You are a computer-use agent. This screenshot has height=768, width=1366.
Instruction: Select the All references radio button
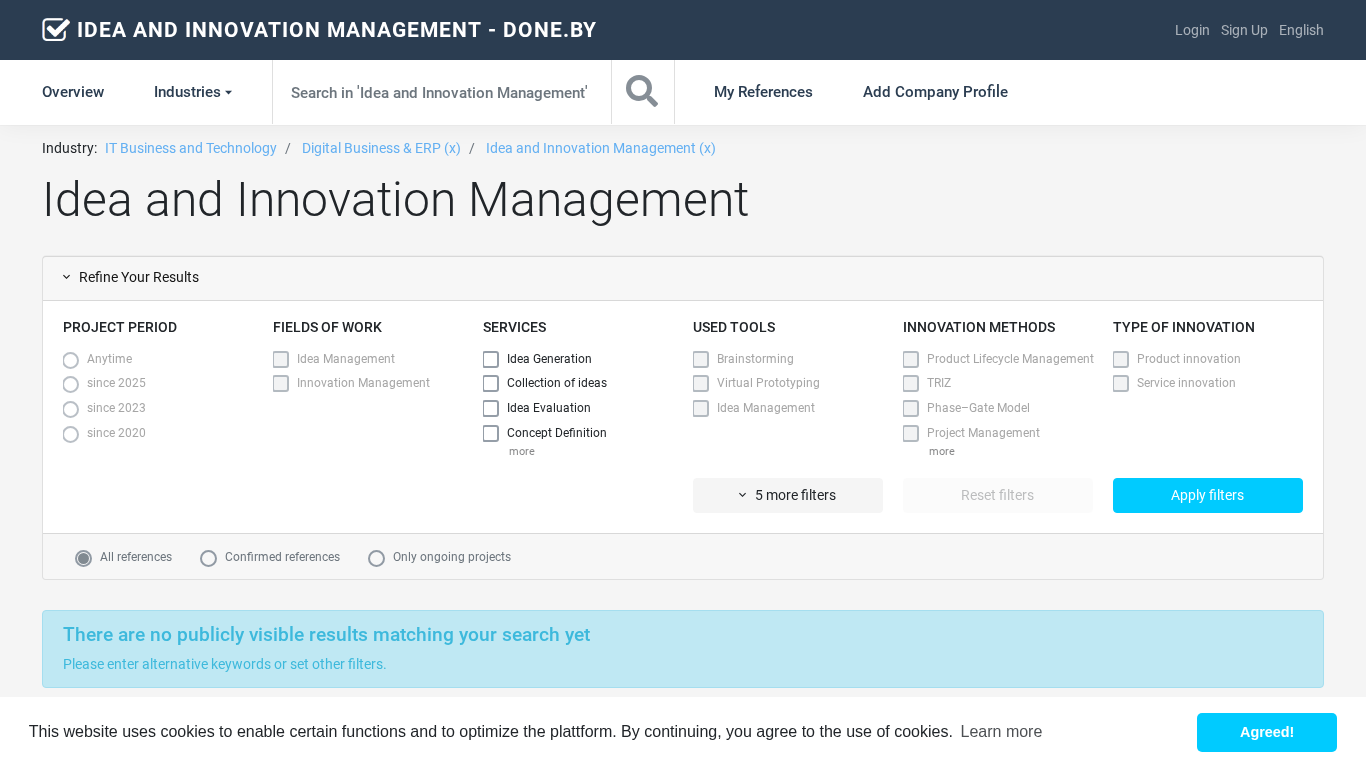[x=84, y=558]
